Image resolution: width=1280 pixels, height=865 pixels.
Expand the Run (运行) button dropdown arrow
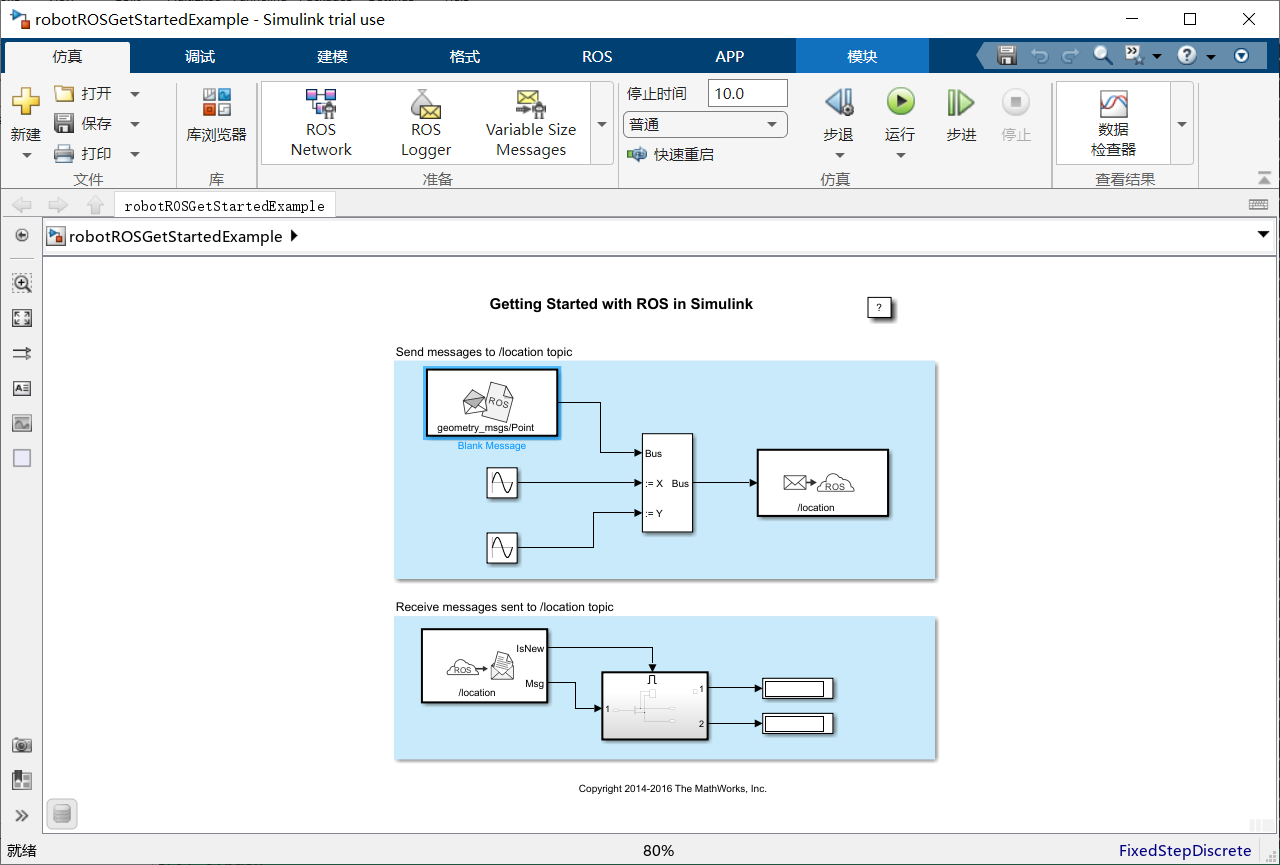point(900,155)
